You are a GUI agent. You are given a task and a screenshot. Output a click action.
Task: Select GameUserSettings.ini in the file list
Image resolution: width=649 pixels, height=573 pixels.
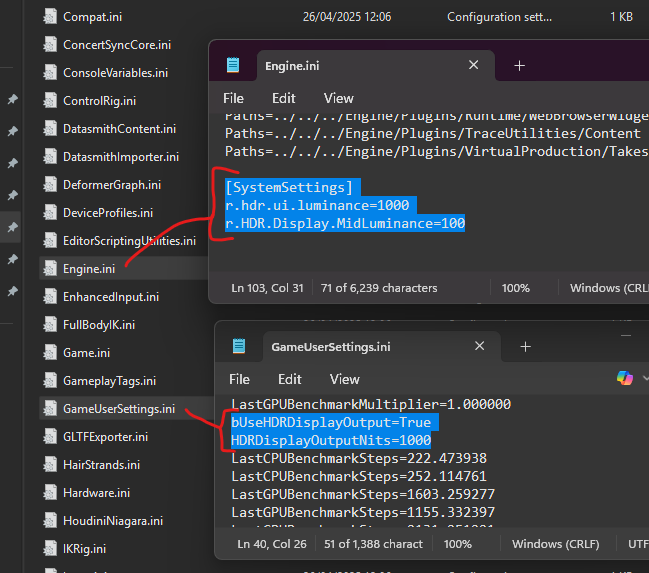tap(119, 409)
